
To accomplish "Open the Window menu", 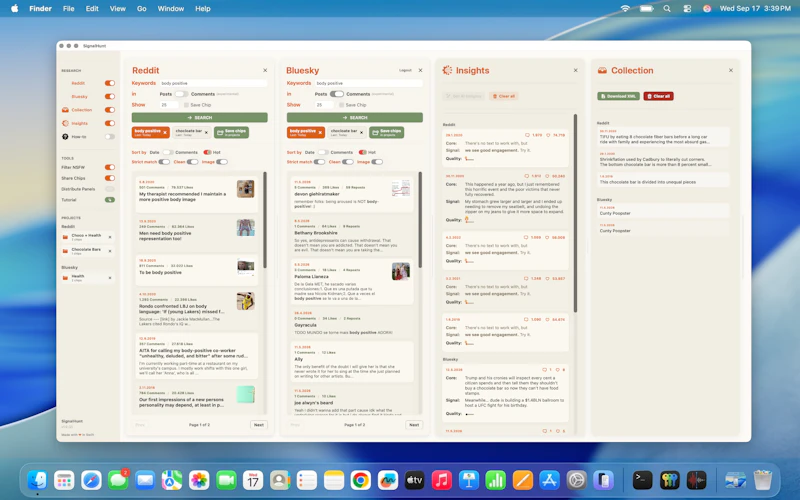I will 170,8.
